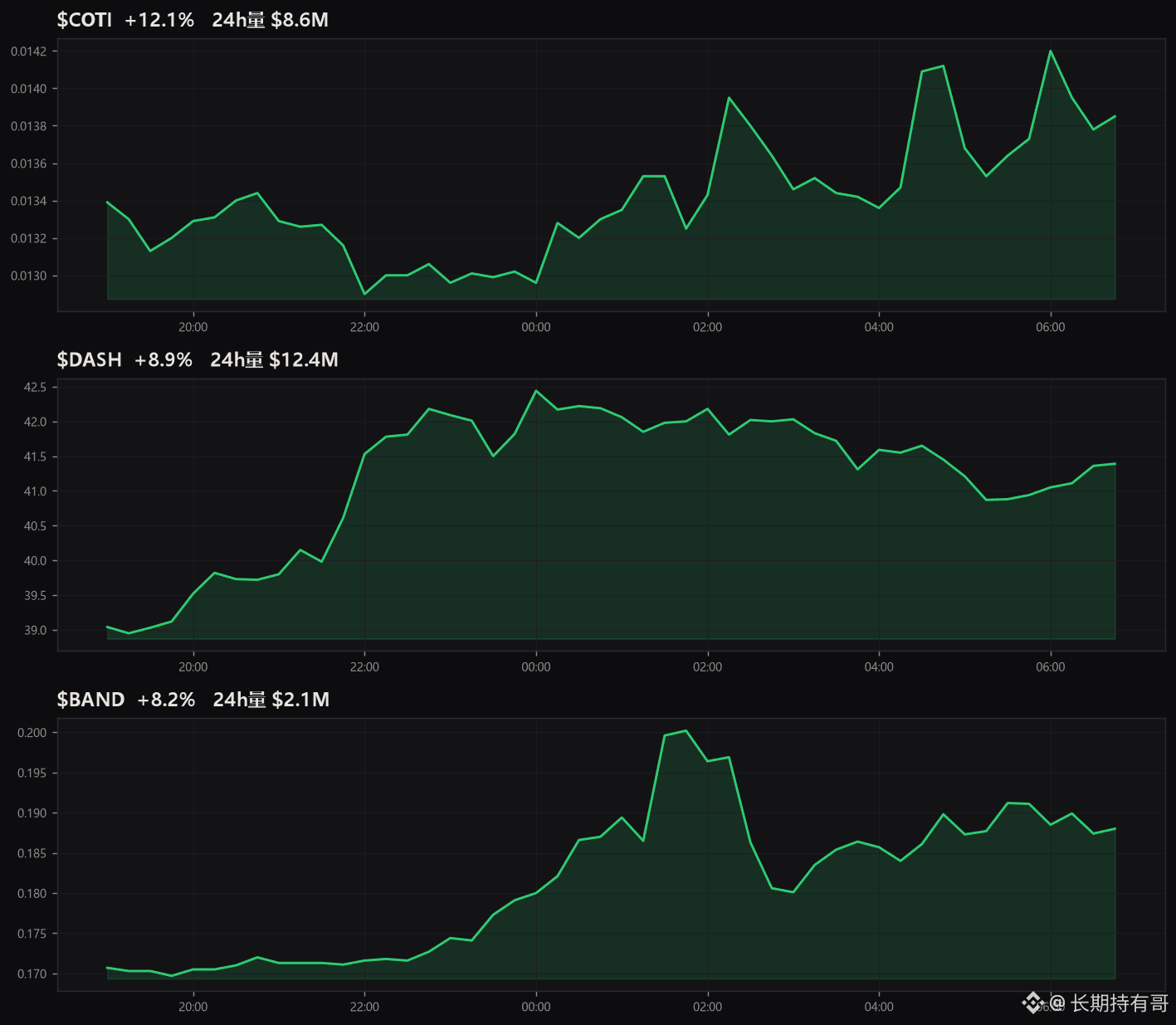Pick the 42.0 price label
The image size is (1176, 1025).
[35, 422]
